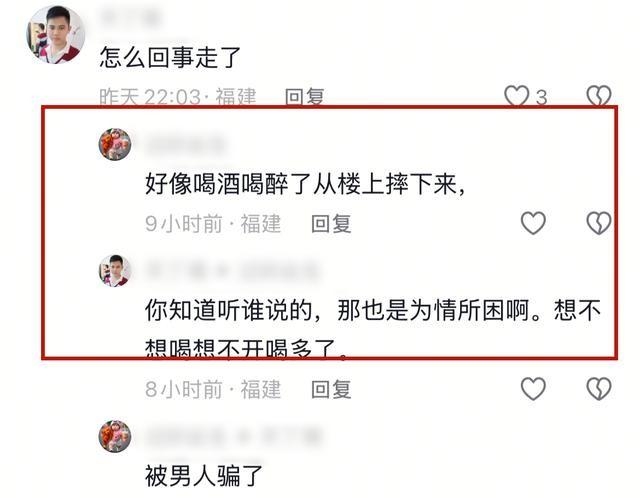Like the reply about 喝酒喝醉了
Viewport: 640px width, 498px height.
tap(533, 223)
